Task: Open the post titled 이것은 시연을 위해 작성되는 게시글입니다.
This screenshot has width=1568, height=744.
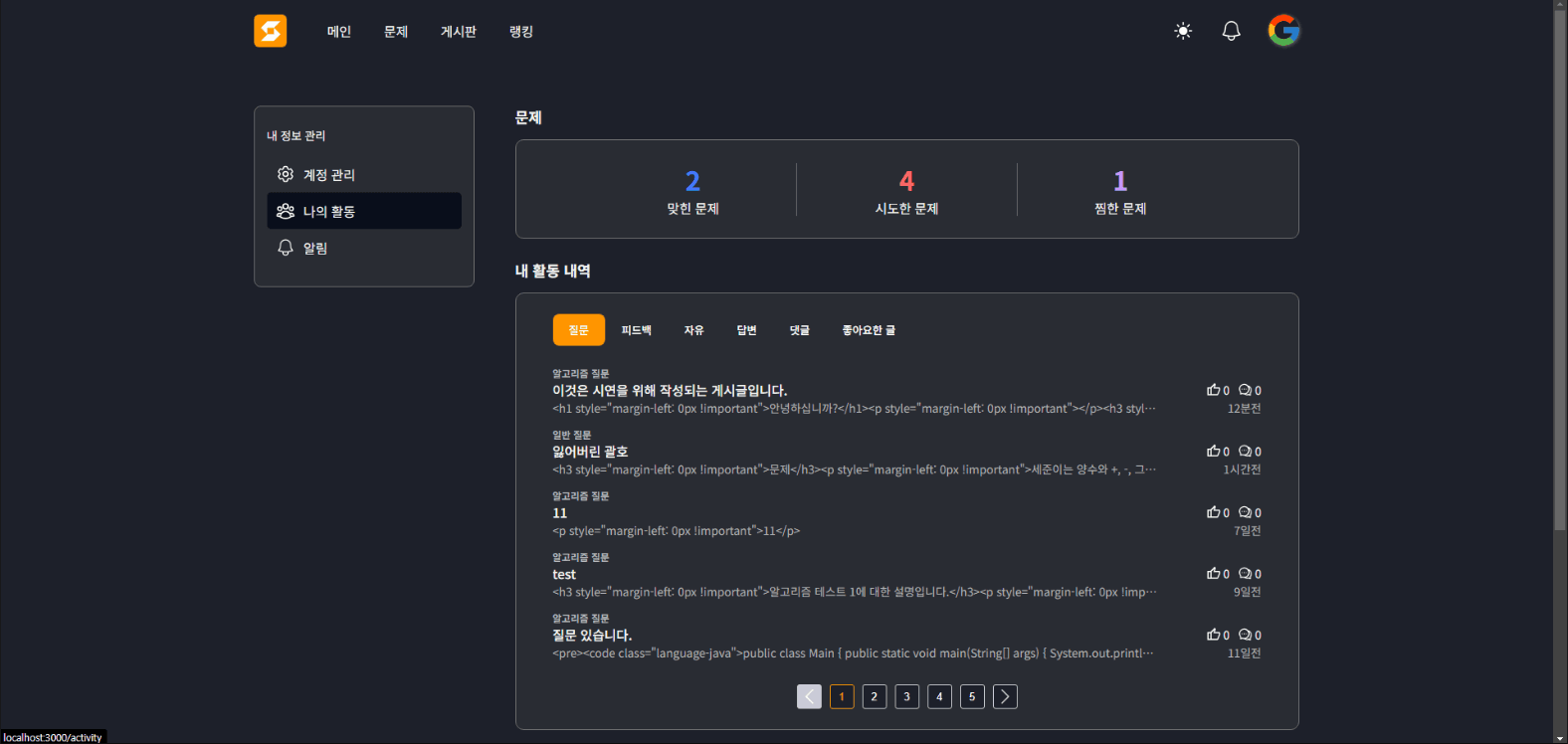Action: pos(670,391)
